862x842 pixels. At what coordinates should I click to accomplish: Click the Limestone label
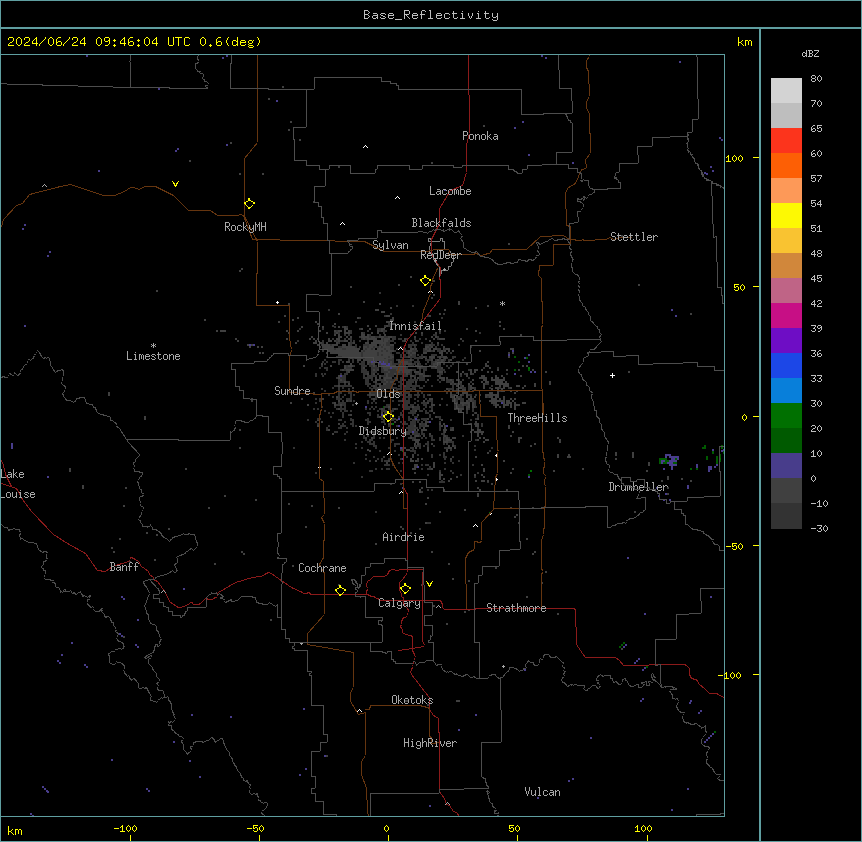tap(153, 356)
